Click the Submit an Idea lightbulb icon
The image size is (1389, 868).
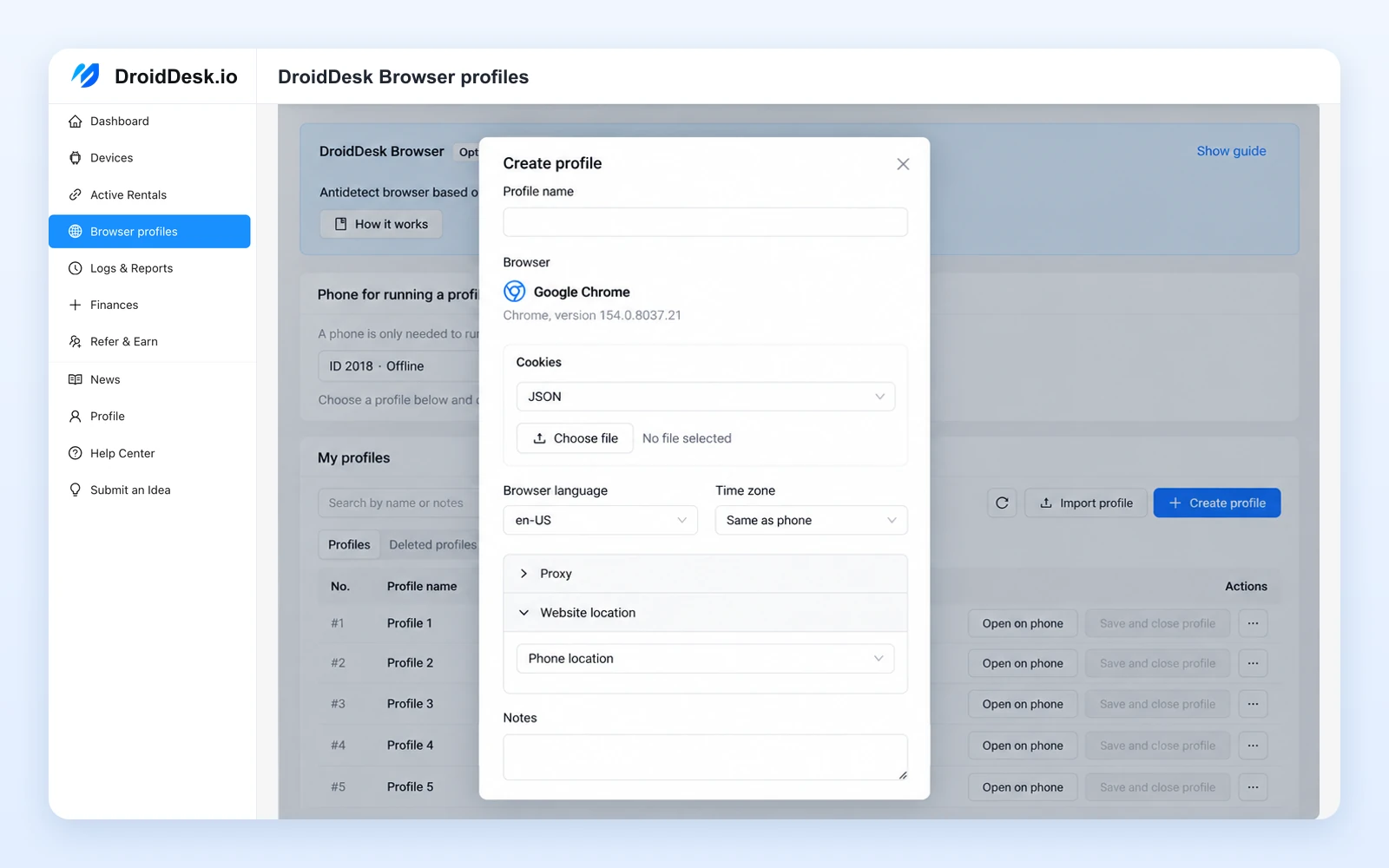[76, 490]
